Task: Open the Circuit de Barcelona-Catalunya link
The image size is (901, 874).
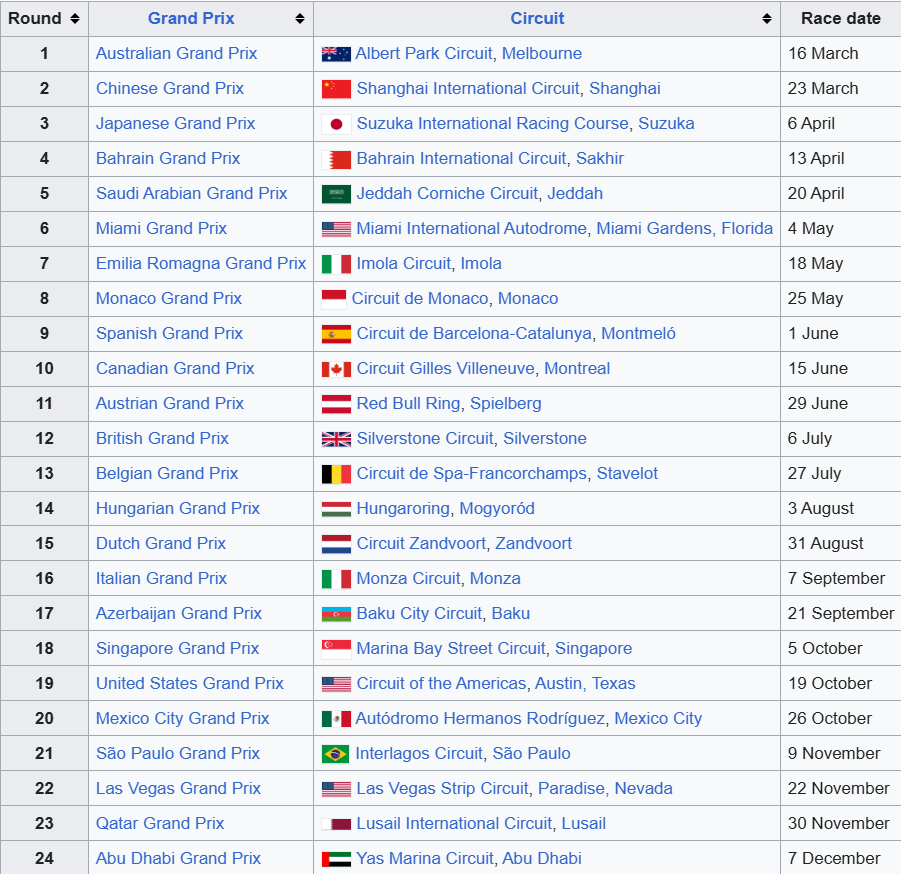Action: tap(474, 334)
